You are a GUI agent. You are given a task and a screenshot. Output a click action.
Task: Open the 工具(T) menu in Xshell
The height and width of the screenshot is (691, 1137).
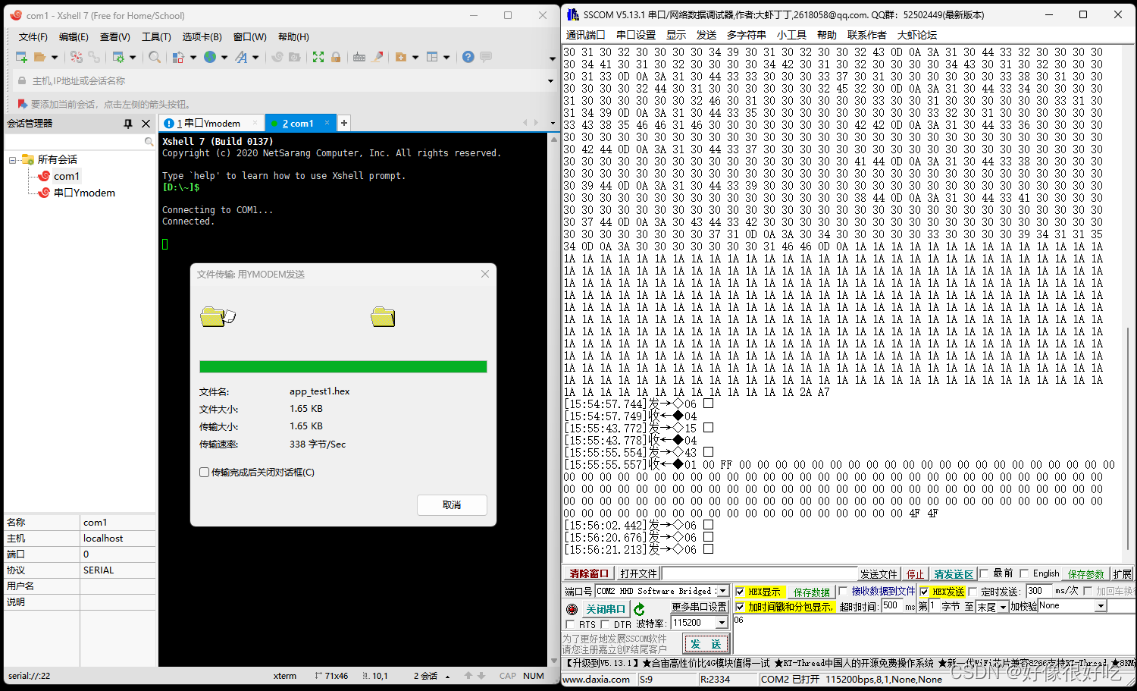[x=156, y=36]
